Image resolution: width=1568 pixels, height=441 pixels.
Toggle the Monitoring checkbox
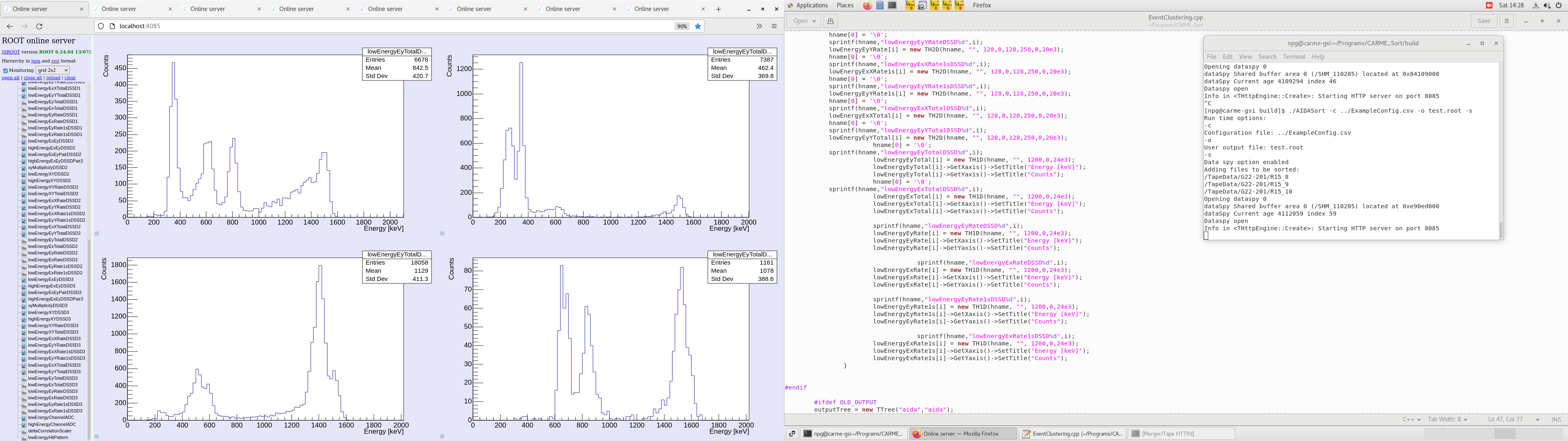[5, 70]
